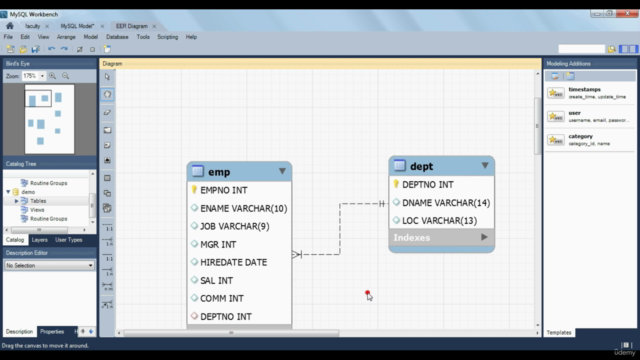Add the category template
Screen dimensions: 640x360
click(x=590, y=140)
